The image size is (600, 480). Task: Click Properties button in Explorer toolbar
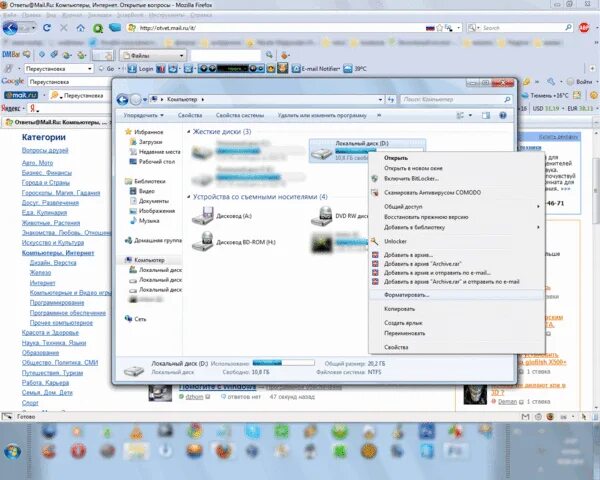point(190,115)
